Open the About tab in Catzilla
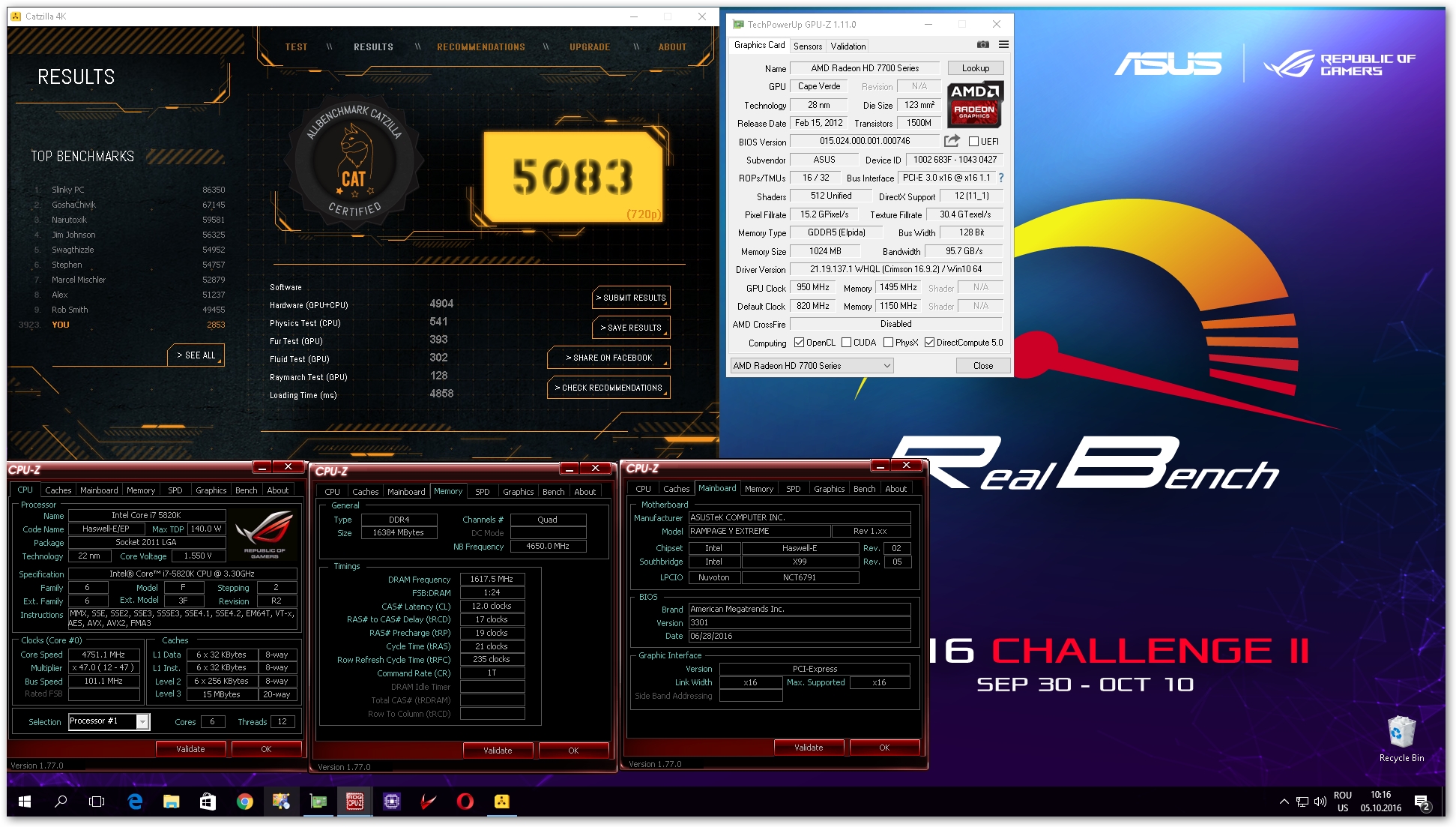Viewport: 1456px width, 827px height. [672, 47]
